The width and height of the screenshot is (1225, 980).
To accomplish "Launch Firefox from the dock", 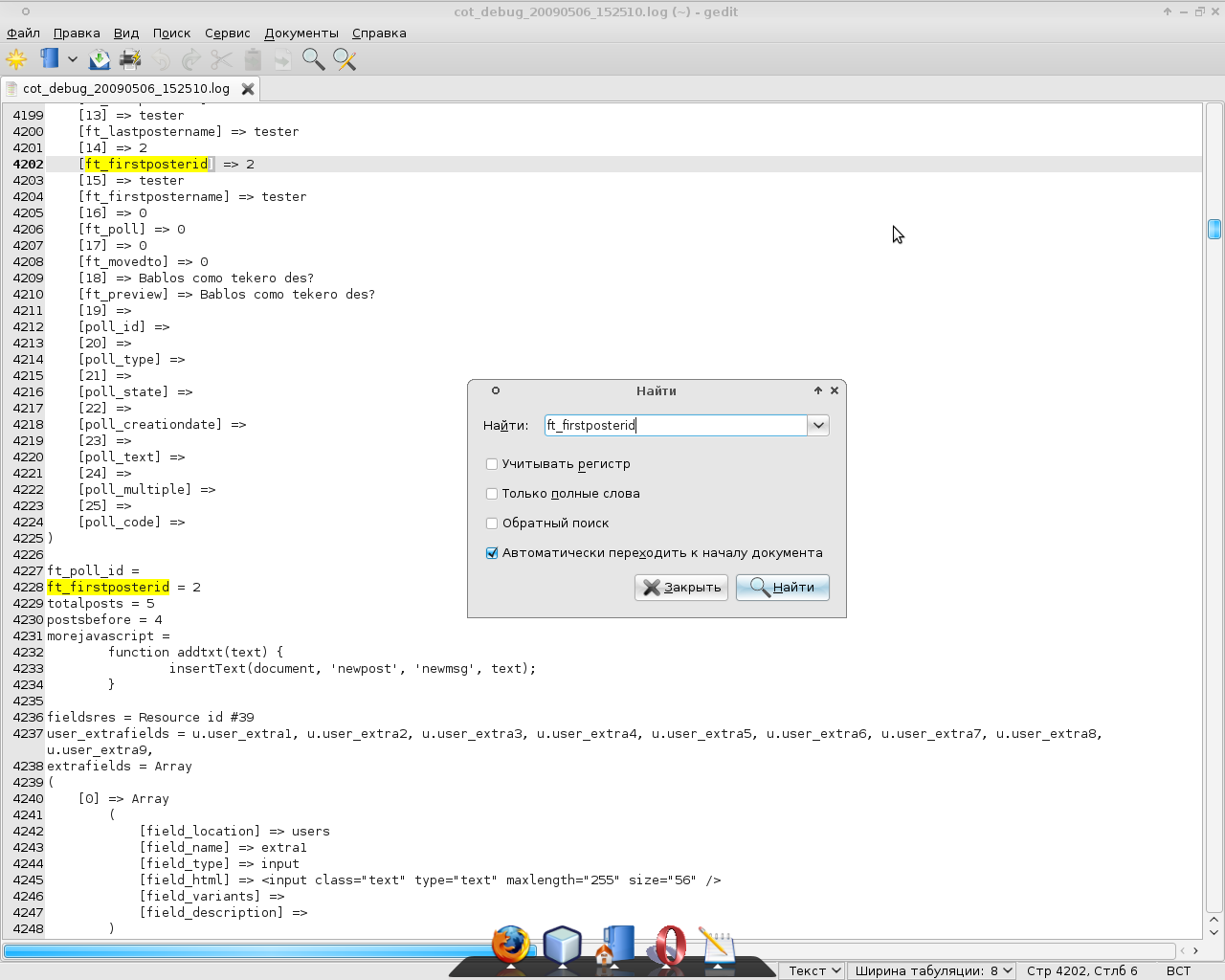I will (x=511, y=946).
